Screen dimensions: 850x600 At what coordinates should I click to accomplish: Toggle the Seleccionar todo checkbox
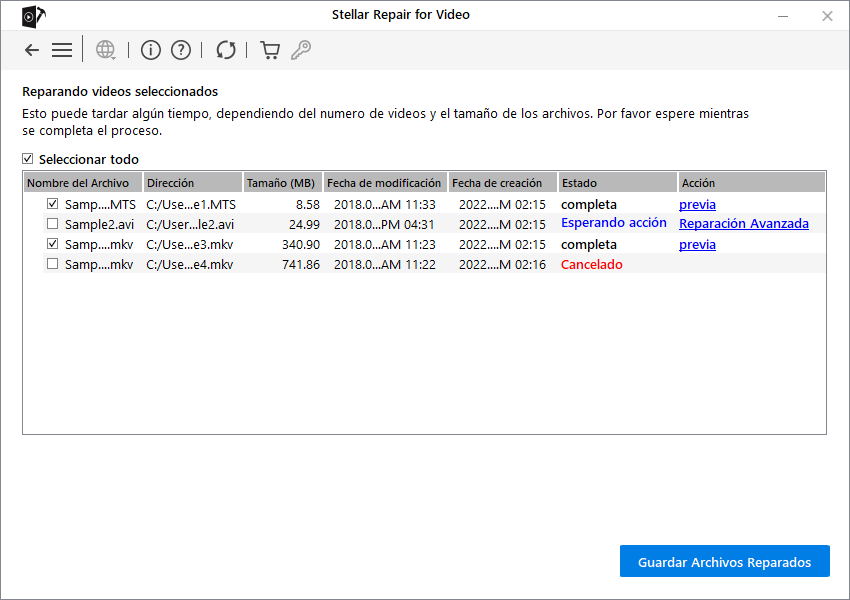tap(28, 159)
